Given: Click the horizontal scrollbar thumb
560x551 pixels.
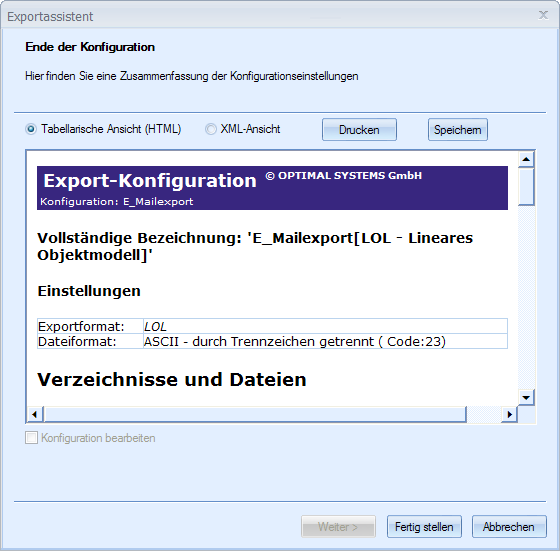Looking at the screenshot, I should point(255,414).
